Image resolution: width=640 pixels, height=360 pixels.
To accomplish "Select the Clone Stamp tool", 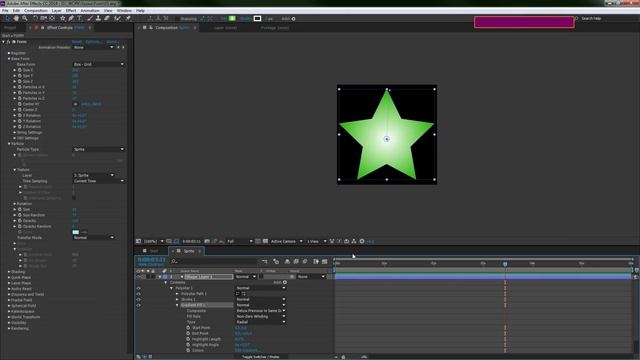I will [98, 18].
